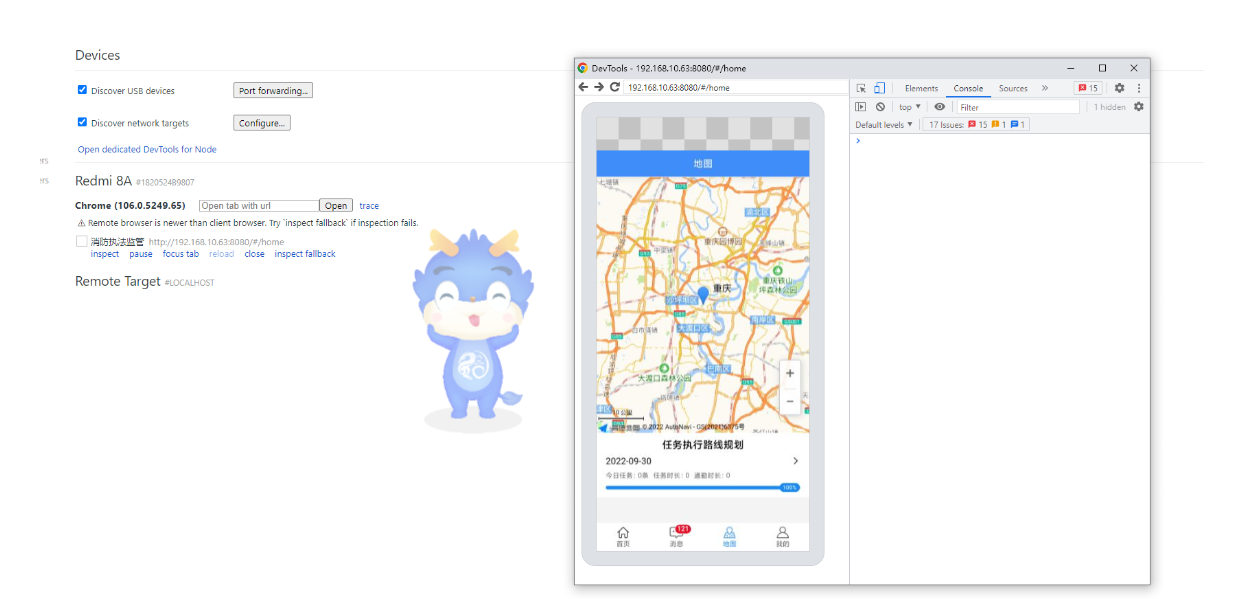Viewport: 1251px width, 599px height.
Task: Minimize the DevTools window
Action: (x=1071, y=68)
